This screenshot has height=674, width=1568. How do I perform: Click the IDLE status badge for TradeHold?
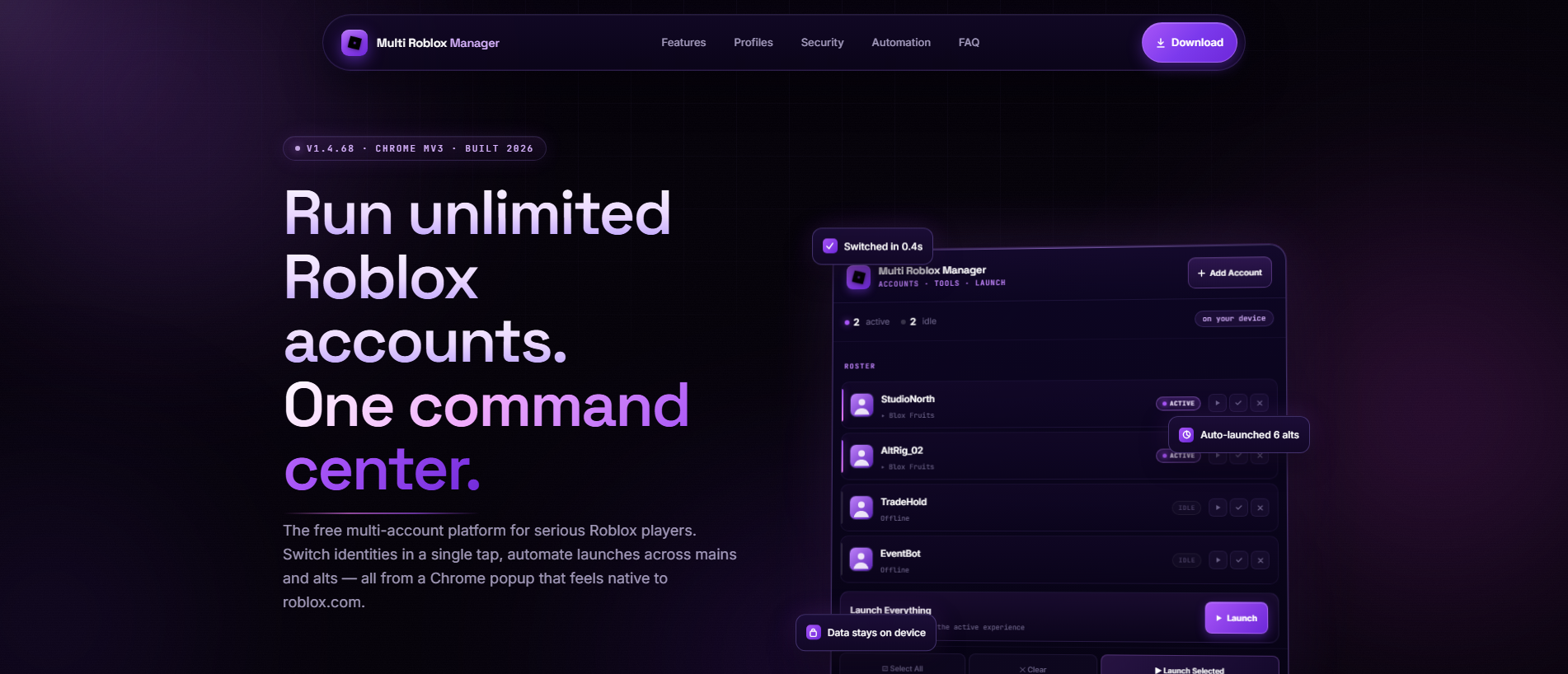tap(1186, 508)
